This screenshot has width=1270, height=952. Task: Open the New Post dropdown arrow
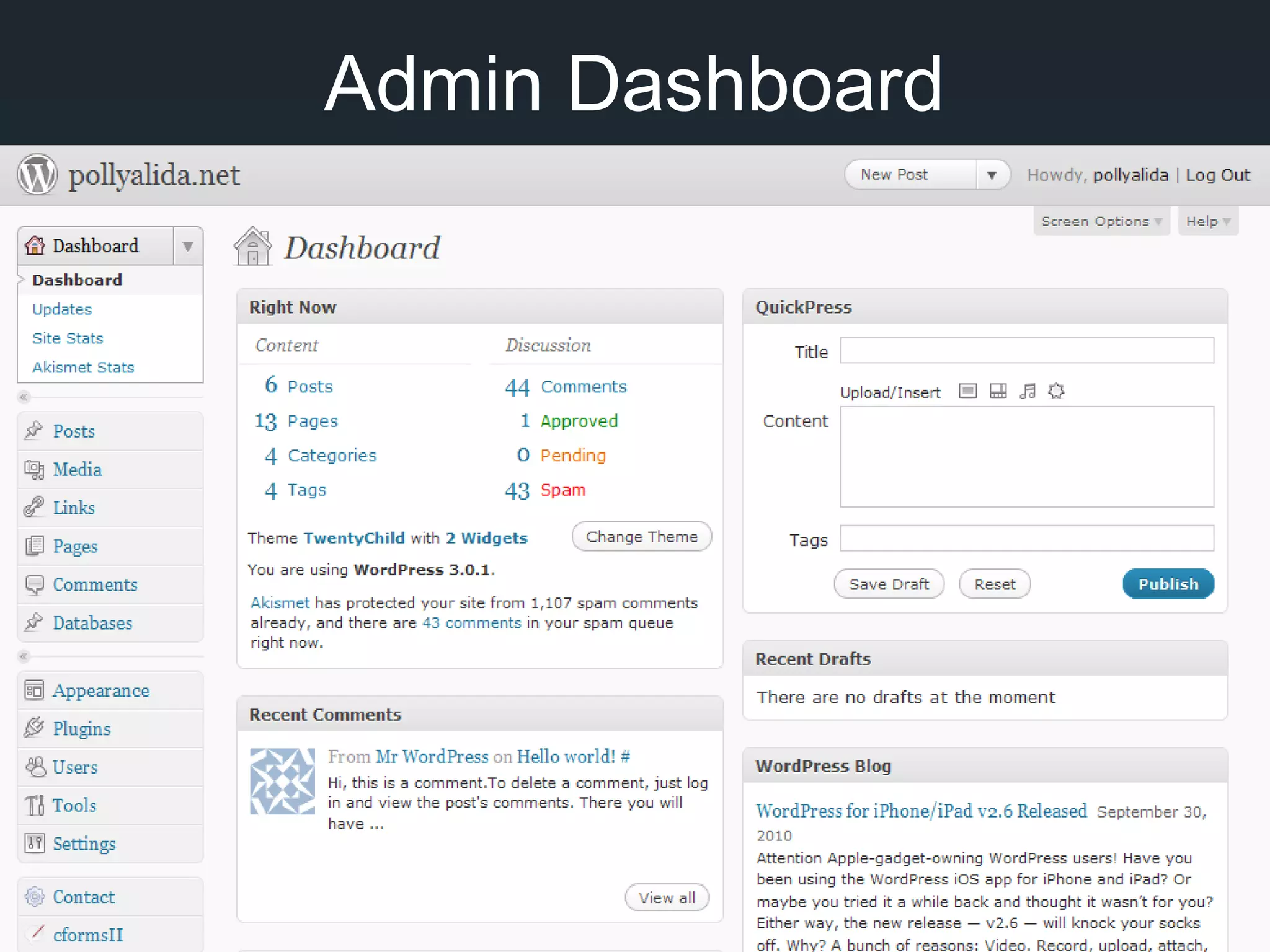[992, 175]
